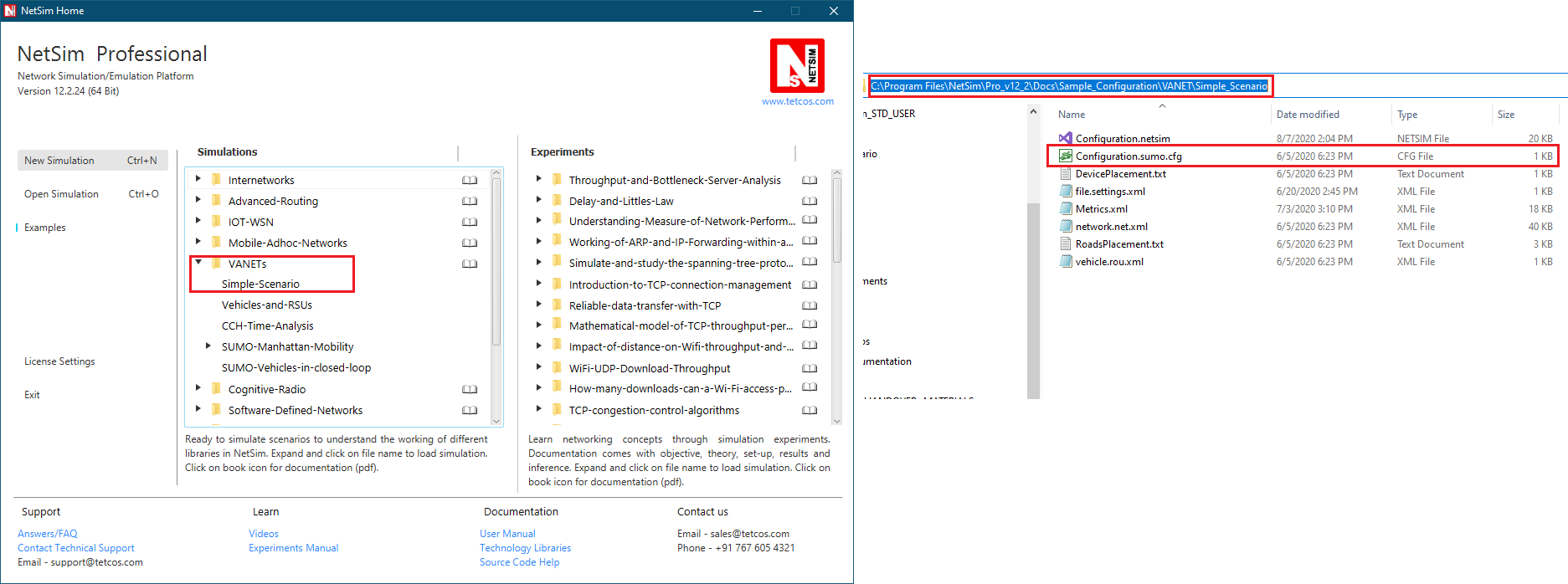Screen dimensions: 1568x584
Task: Load SUMO-Vehicles-in-closed-loop example
Action: pos(296,368)
